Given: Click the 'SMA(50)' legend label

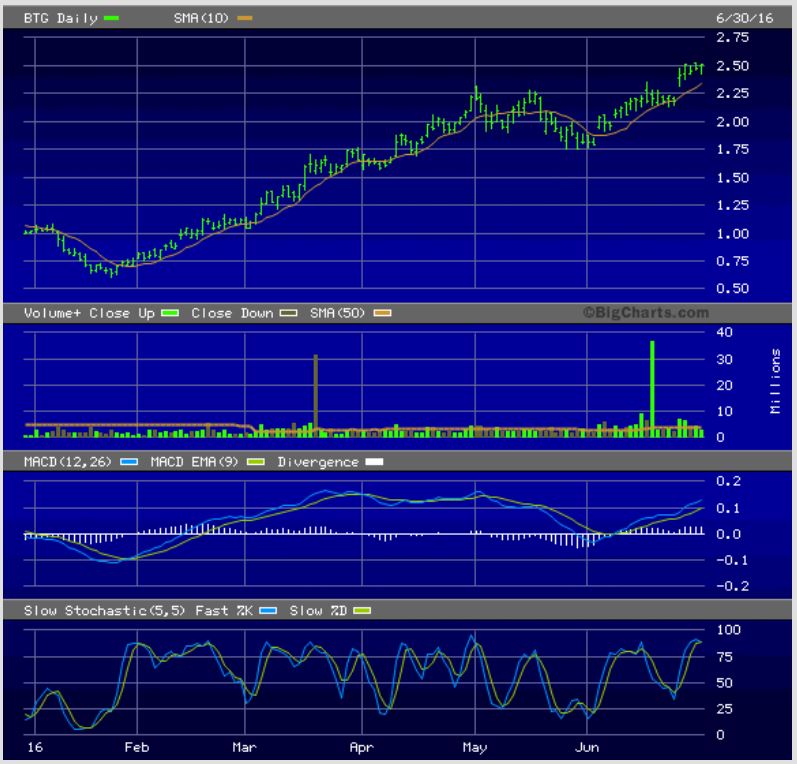Looking at the screenshot, I should 338,313.
